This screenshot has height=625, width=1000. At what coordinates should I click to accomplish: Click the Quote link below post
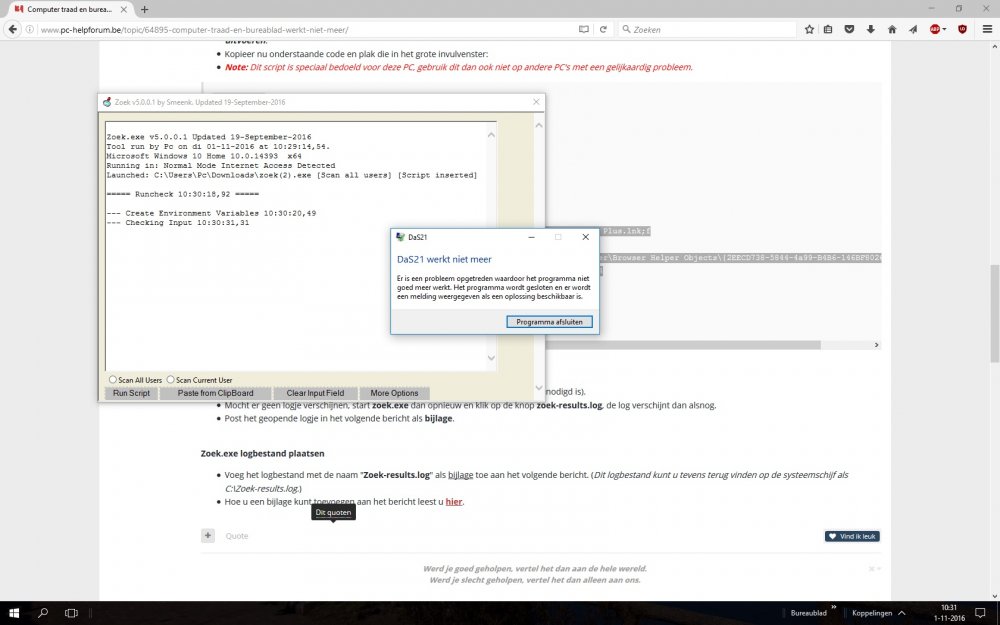pos(237,536)
